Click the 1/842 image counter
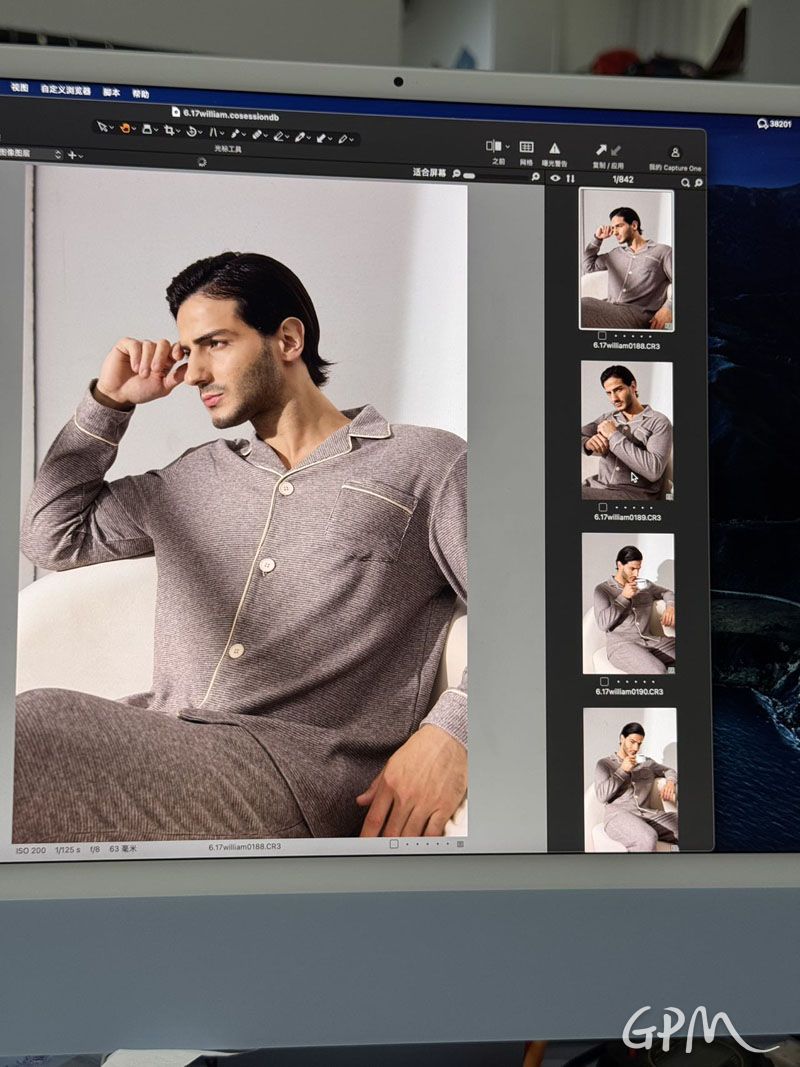 pos(623,180)
